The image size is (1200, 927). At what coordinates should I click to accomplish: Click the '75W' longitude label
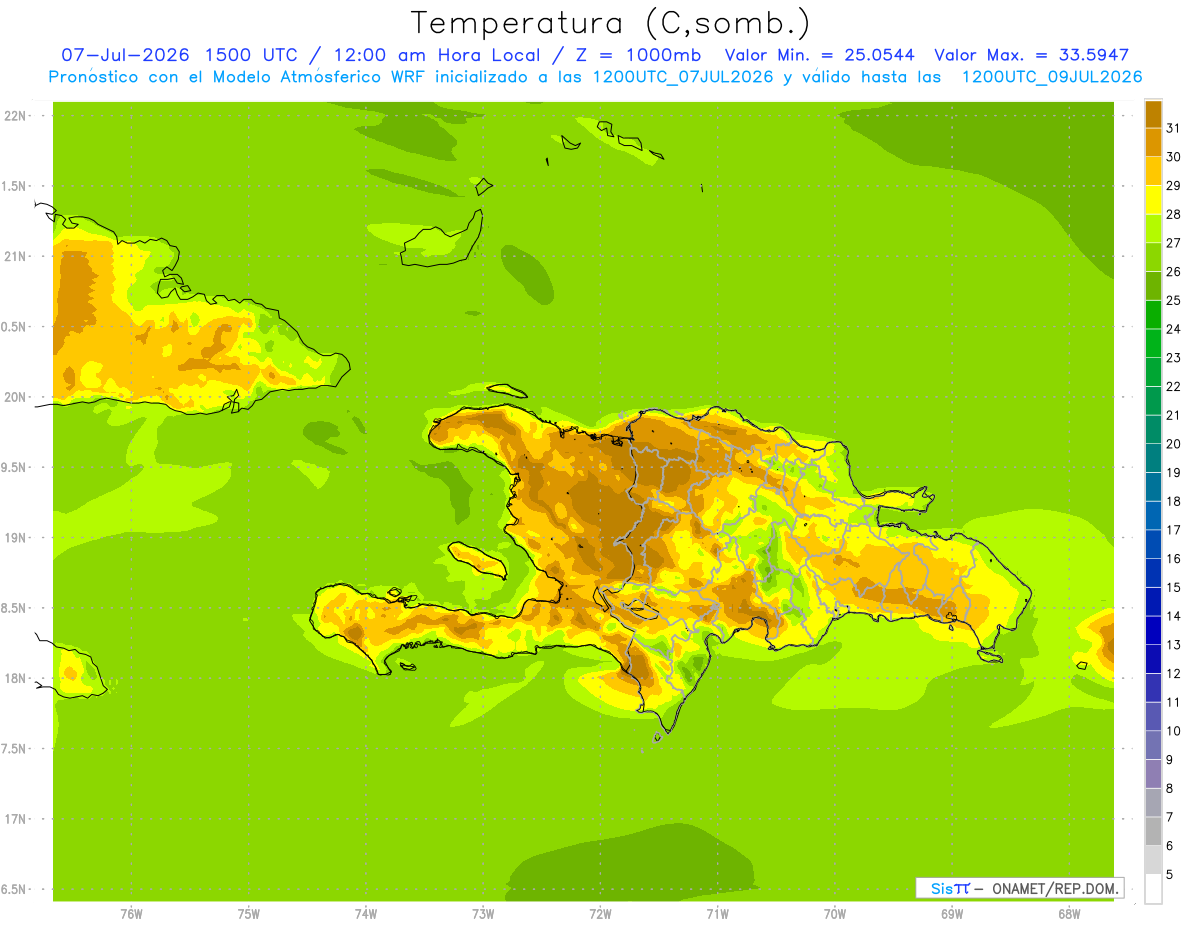(x=248, y=914)
